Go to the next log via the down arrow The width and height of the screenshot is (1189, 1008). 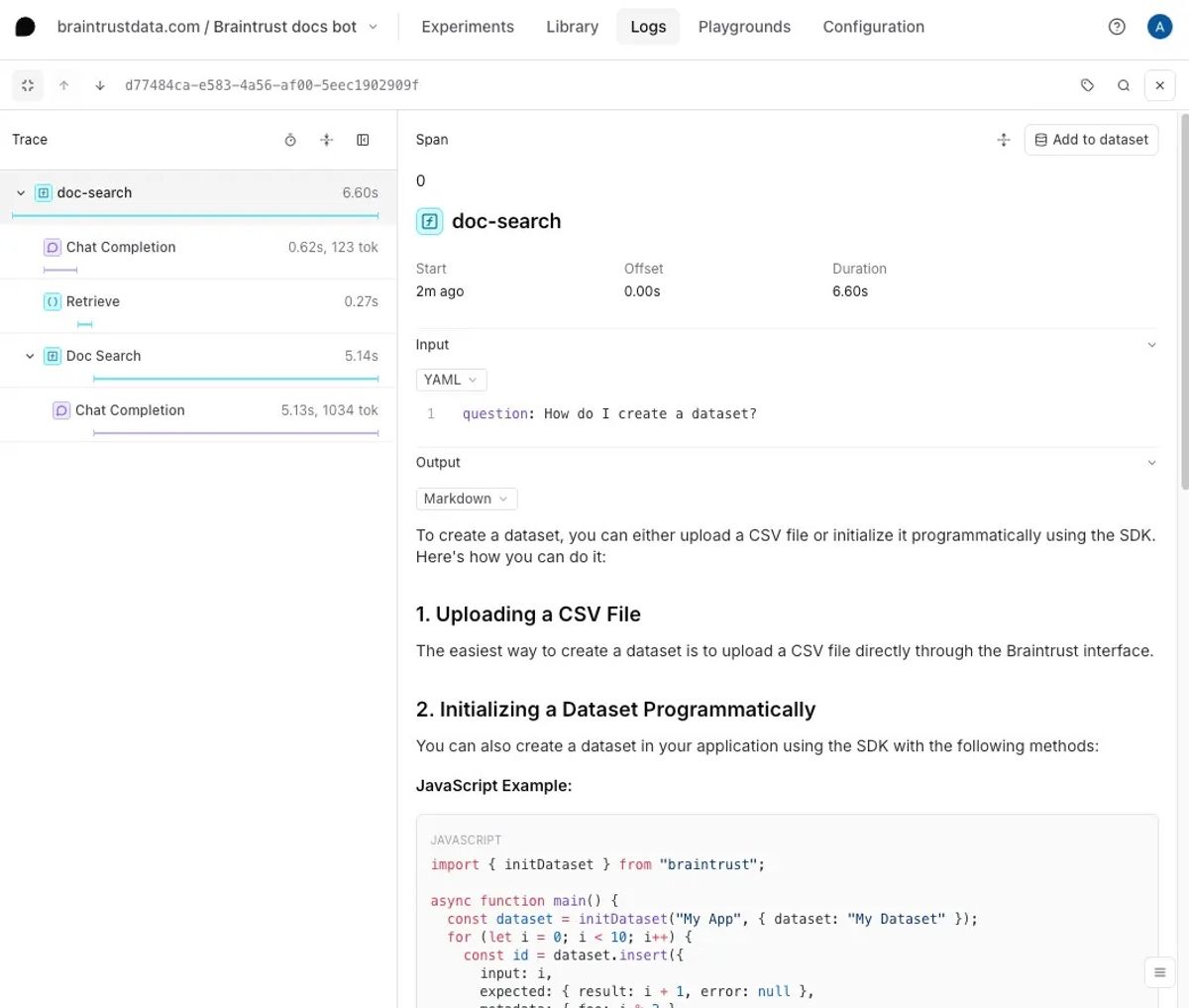[99, 85]
